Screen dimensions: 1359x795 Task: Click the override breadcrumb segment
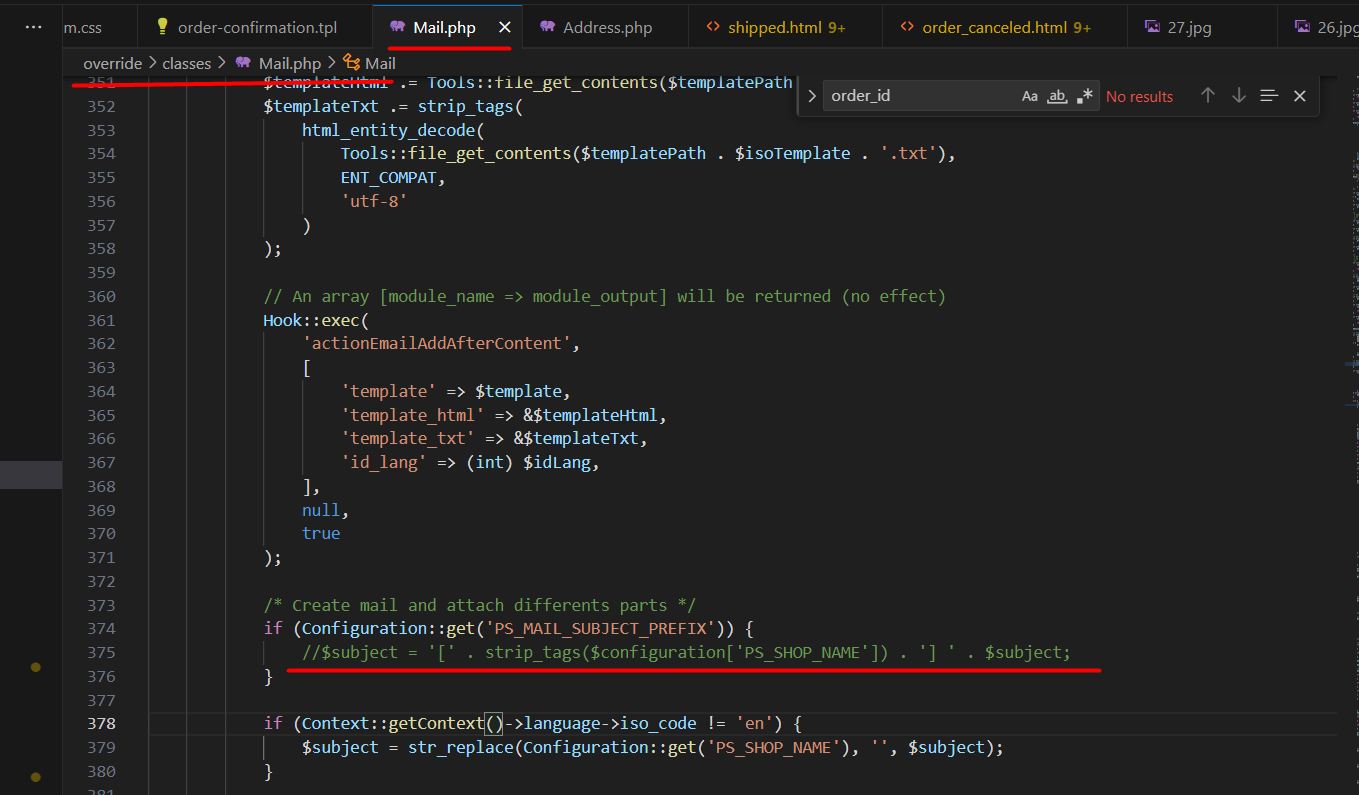click(x=112, y=63)
